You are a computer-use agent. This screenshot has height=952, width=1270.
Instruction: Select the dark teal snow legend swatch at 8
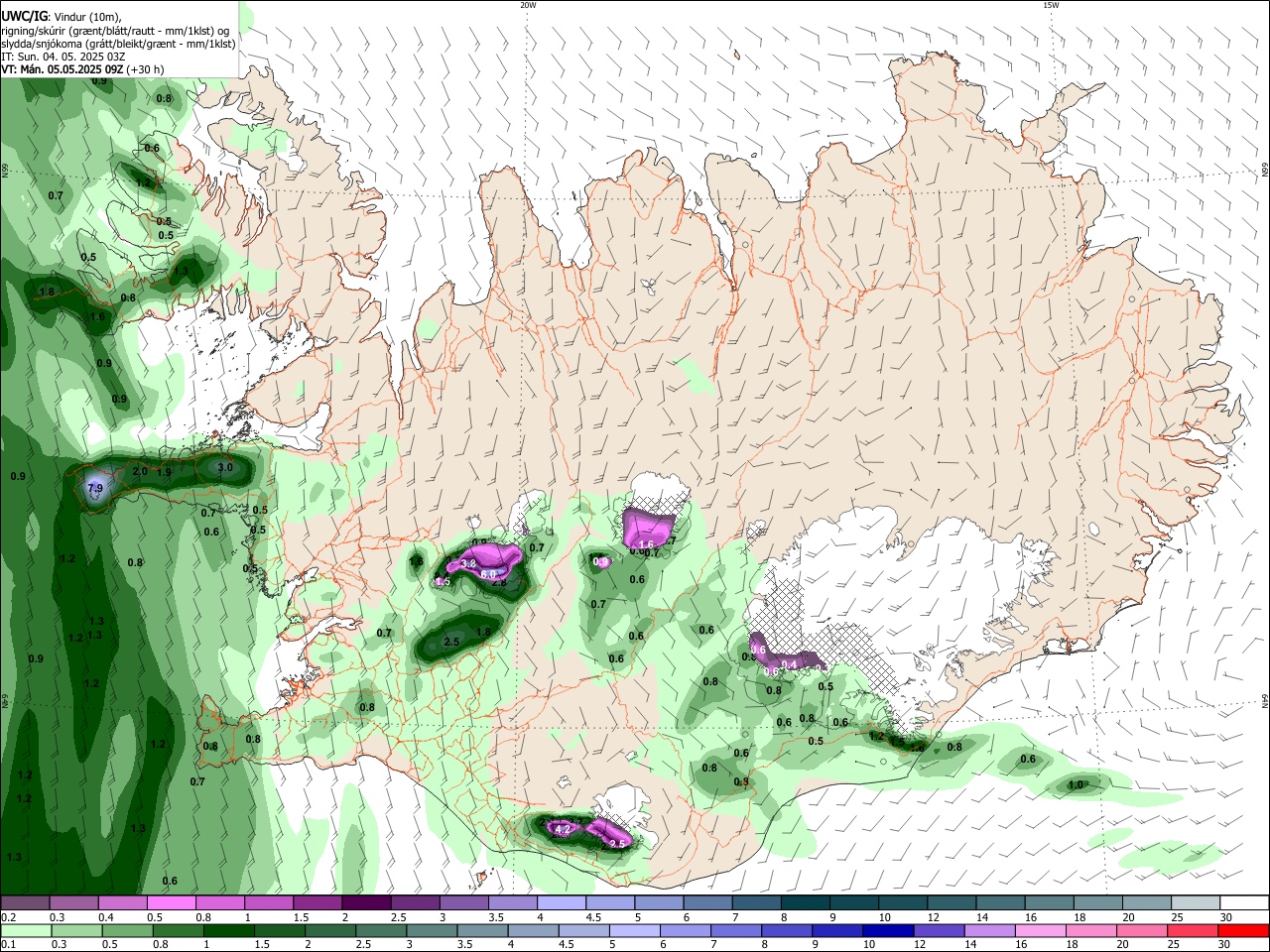pyautogui.click(x=804, y=903)
